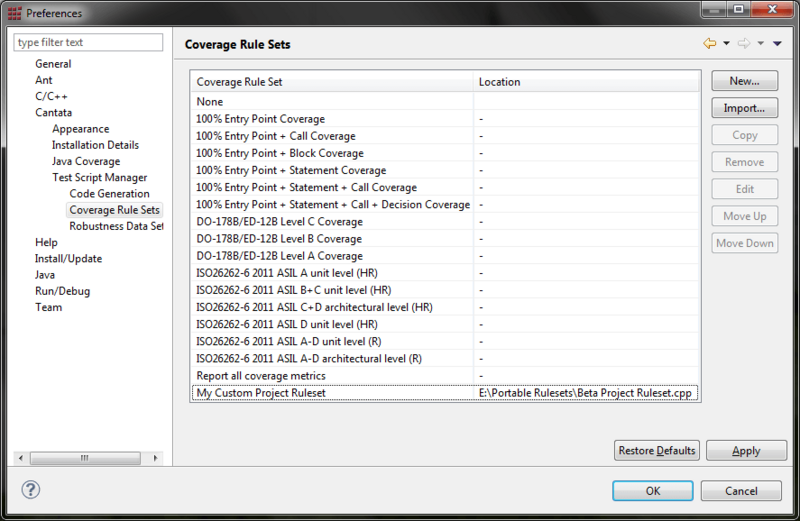
Task: Open Code Generation preference page
Action: (110, 193)
